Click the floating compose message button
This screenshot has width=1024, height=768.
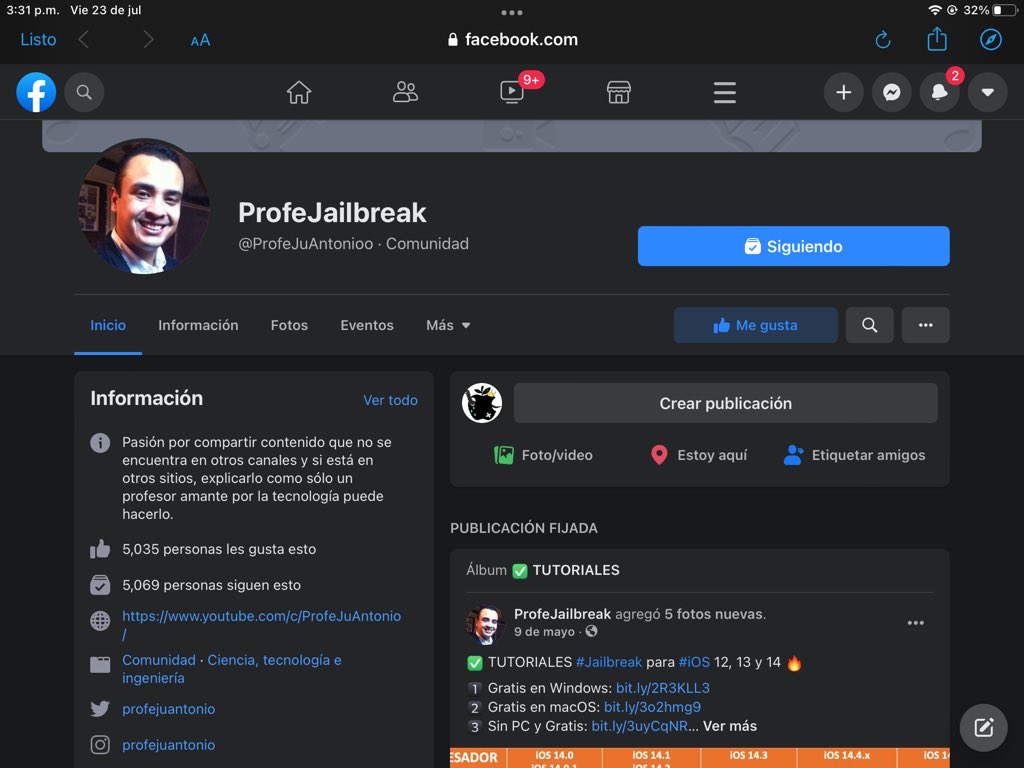[x=984, y=728]
